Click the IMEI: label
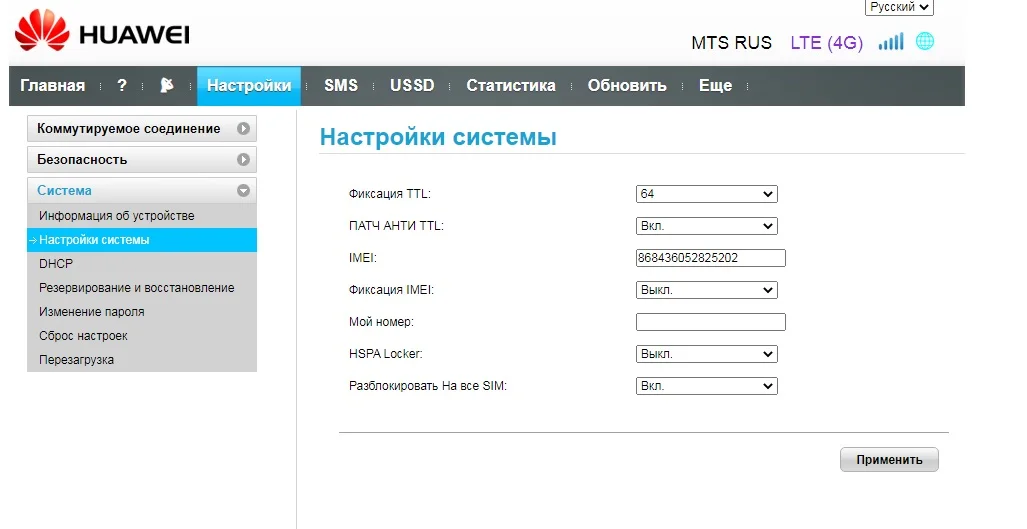 coord(363,258)
